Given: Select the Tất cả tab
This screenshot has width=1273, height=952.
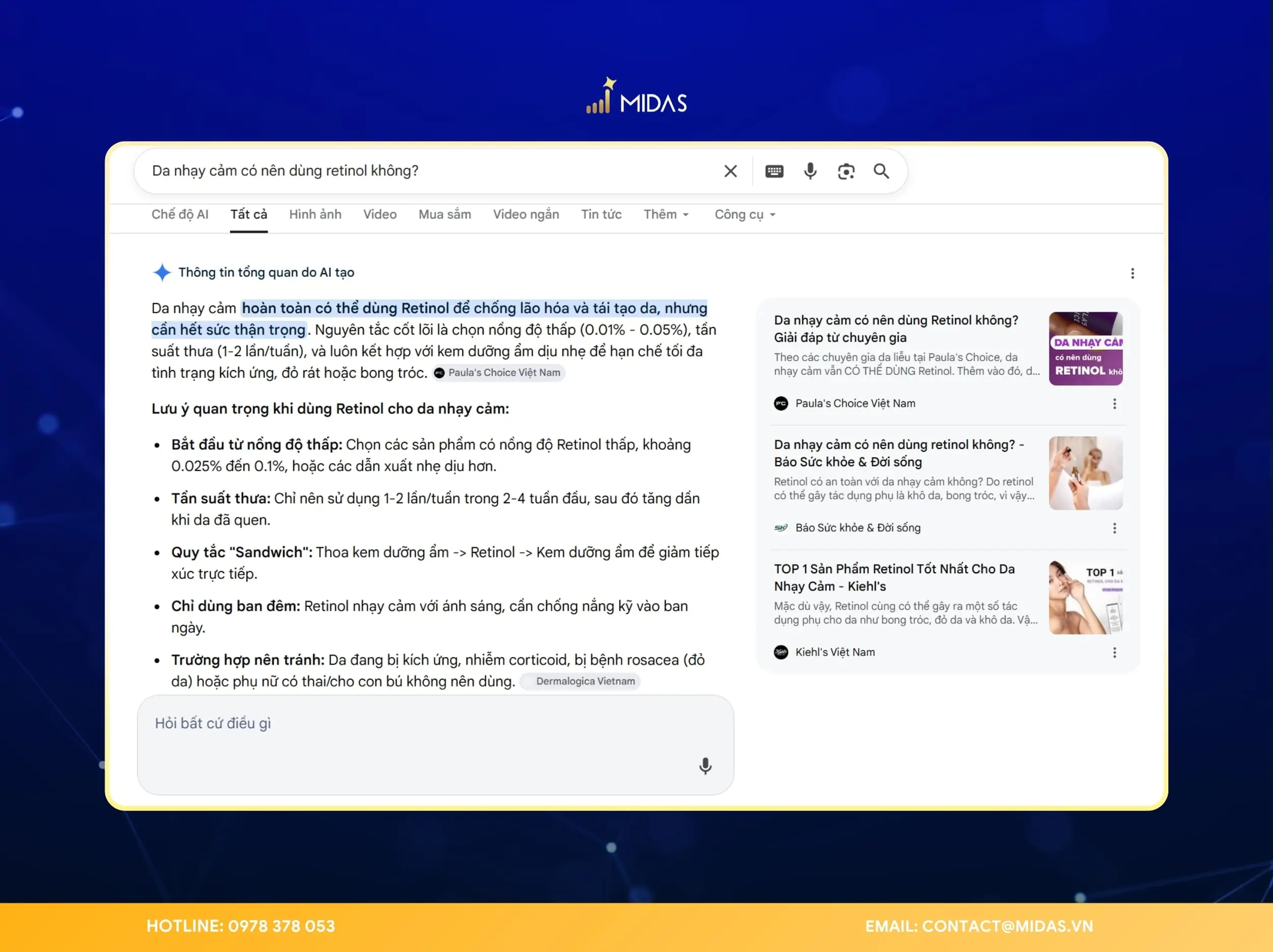Looking at the screenshot, I should click(x=248, y=215).
